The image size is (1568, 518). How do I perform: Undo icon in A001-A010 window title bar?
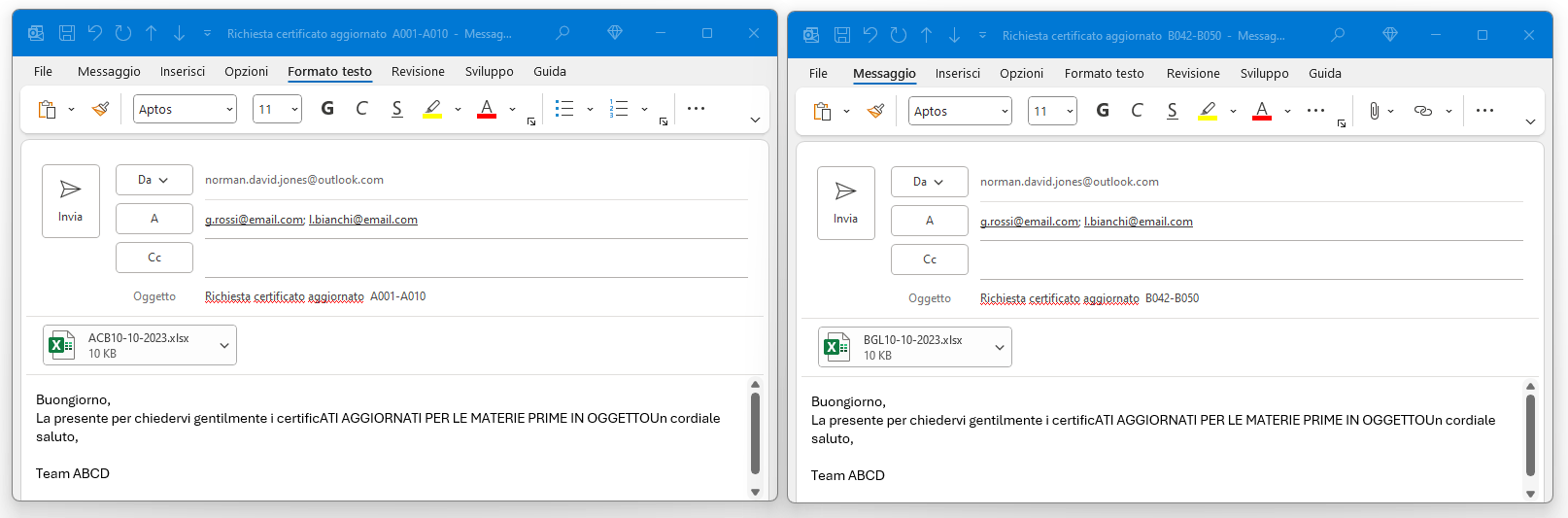(x=94, y=33)
